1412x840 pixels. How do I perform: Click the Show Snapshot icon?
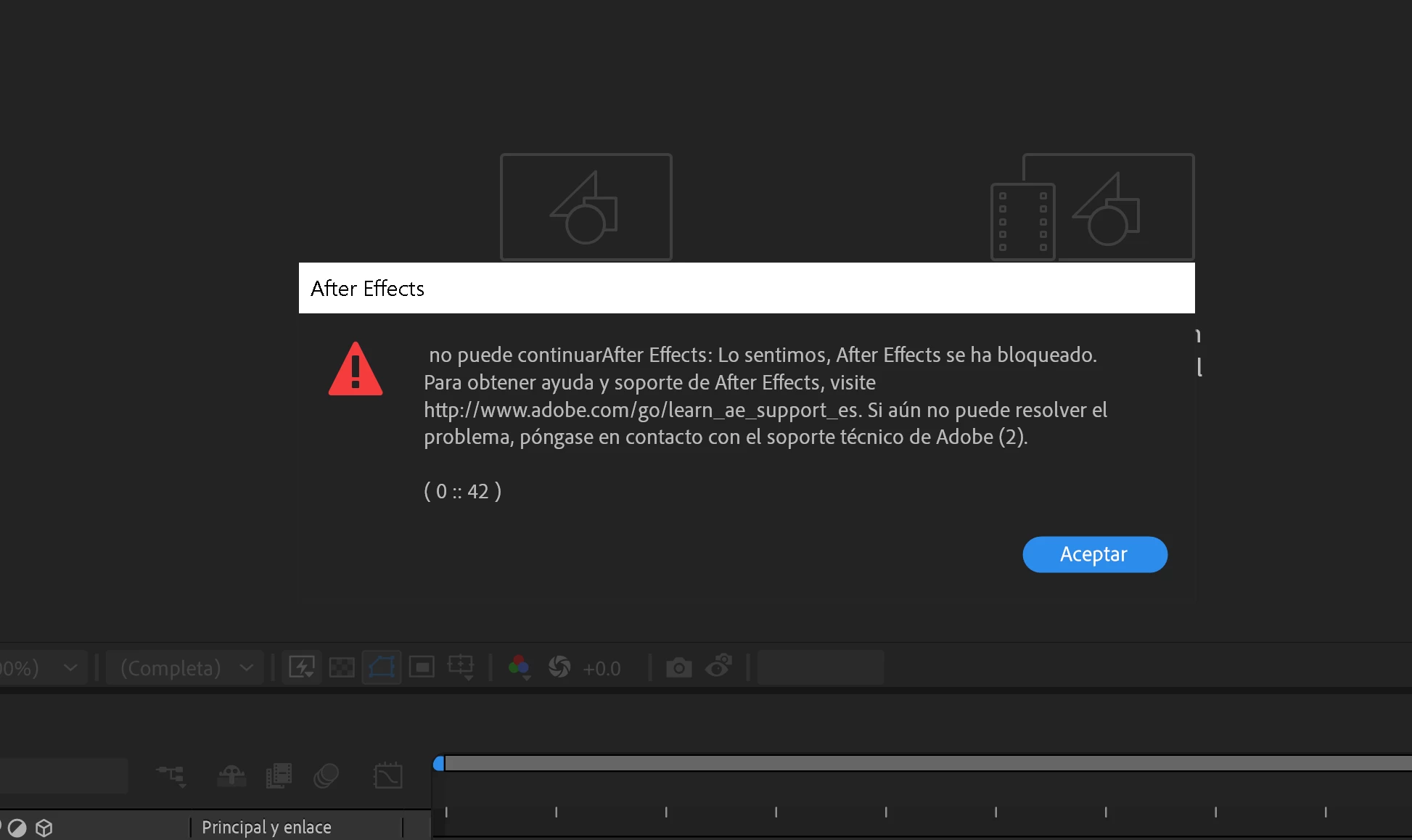718,667
